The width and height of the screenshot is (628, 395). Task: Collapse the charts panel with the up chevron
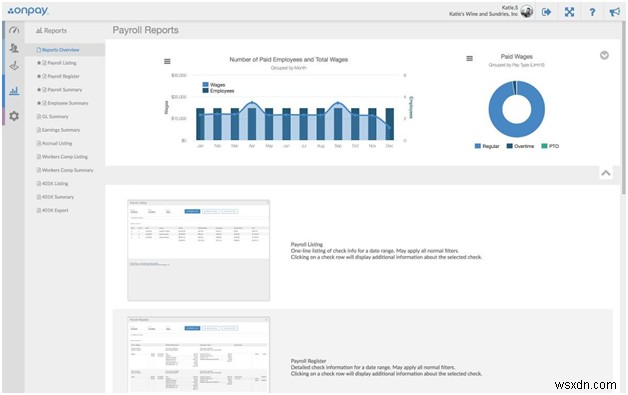[x=606, y=173]
